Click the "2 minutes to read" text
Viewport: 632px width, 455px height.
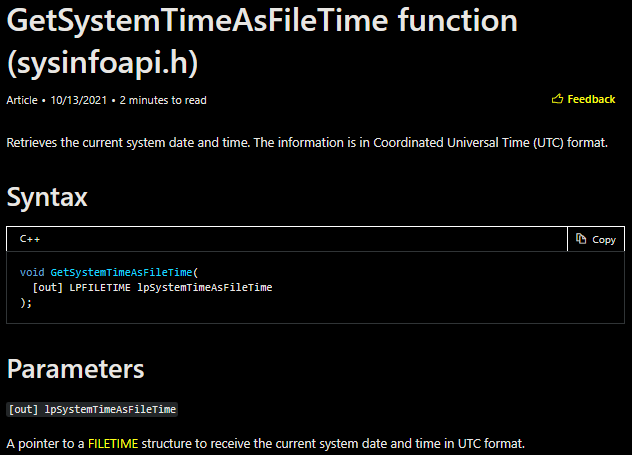pyautogui.click(x=163, y=100)
